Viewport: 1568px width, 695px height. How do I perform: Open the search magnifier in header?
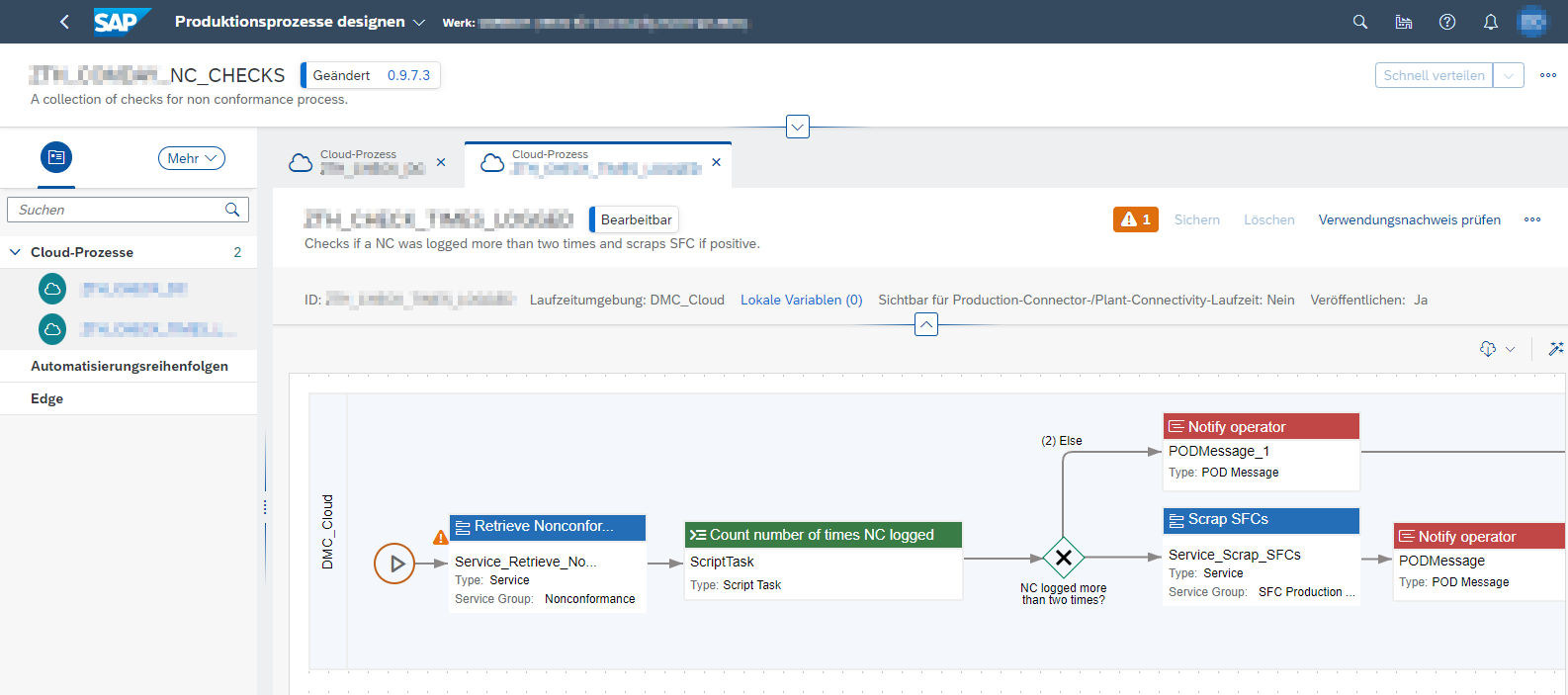pyautogui.click(x=1360, y=22)
